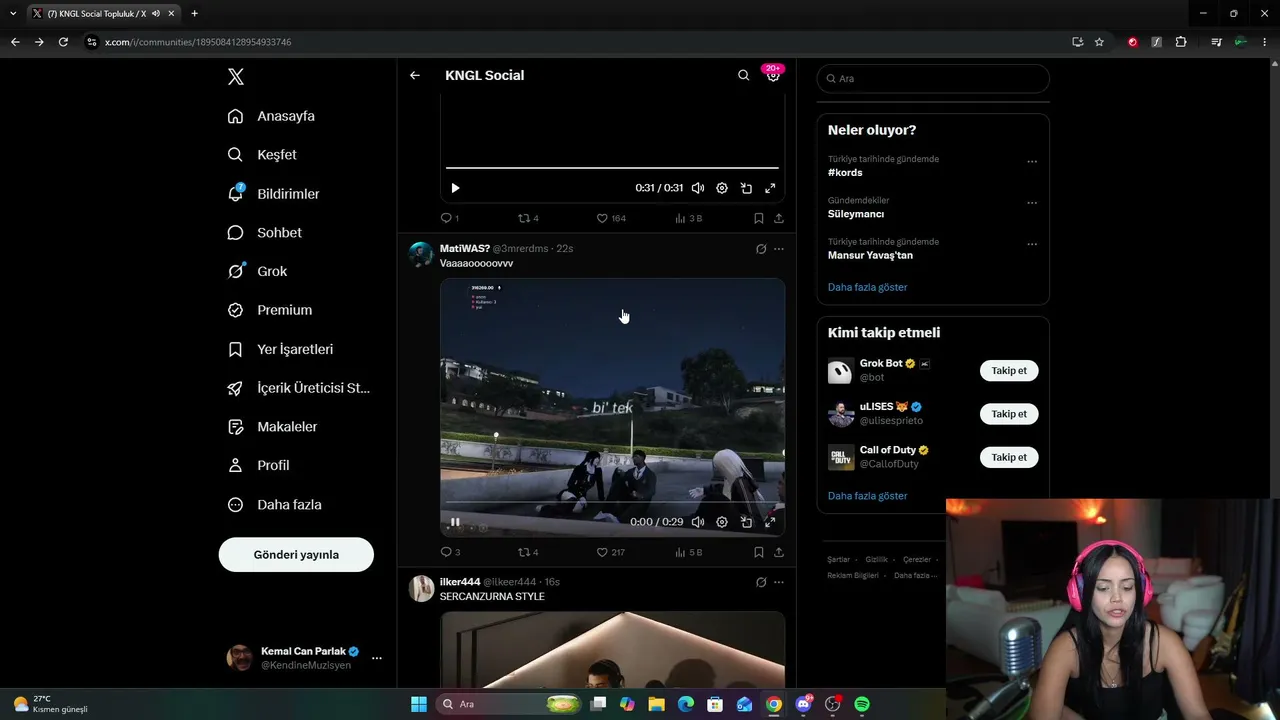
Task: Open Grok actions on MatiWAS? post
Action: point(761,249)
